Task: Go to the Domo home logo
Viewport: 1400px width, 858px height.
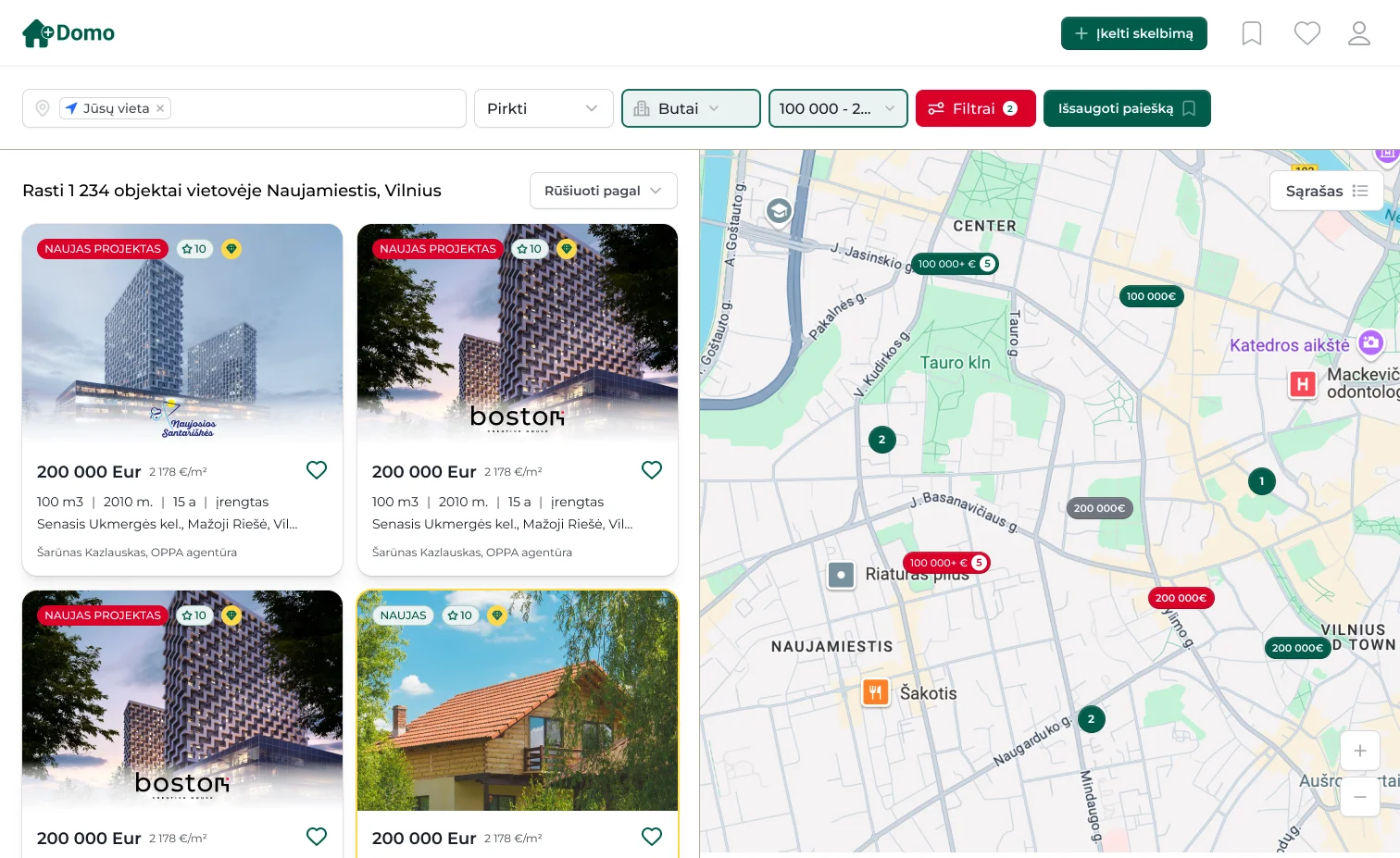Action: coord(69,33)
